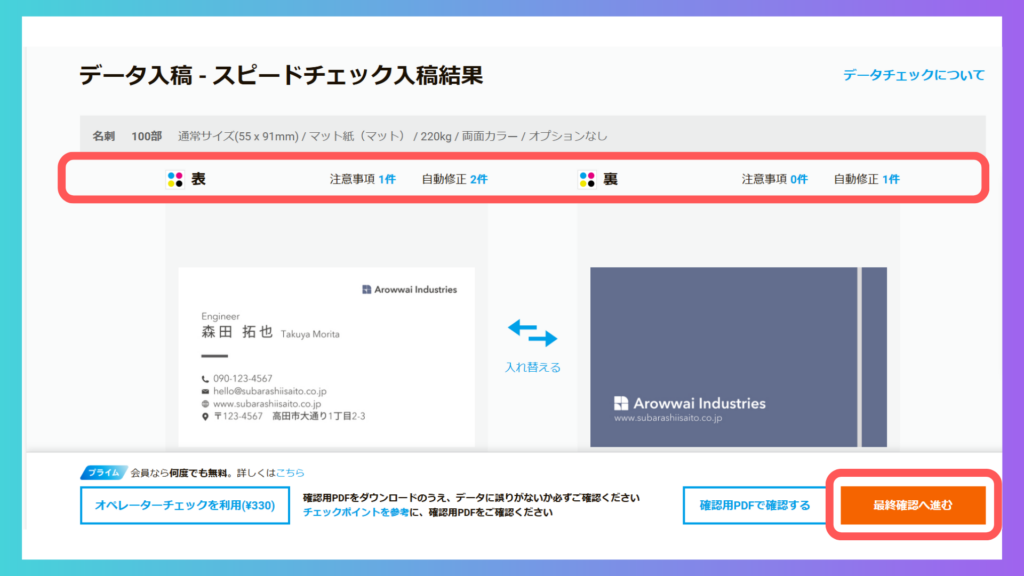The width and height of the screenshot is (1024, 576).
Task: Click the Arowwai logo on the front card
Action: [x=367, y=290]
